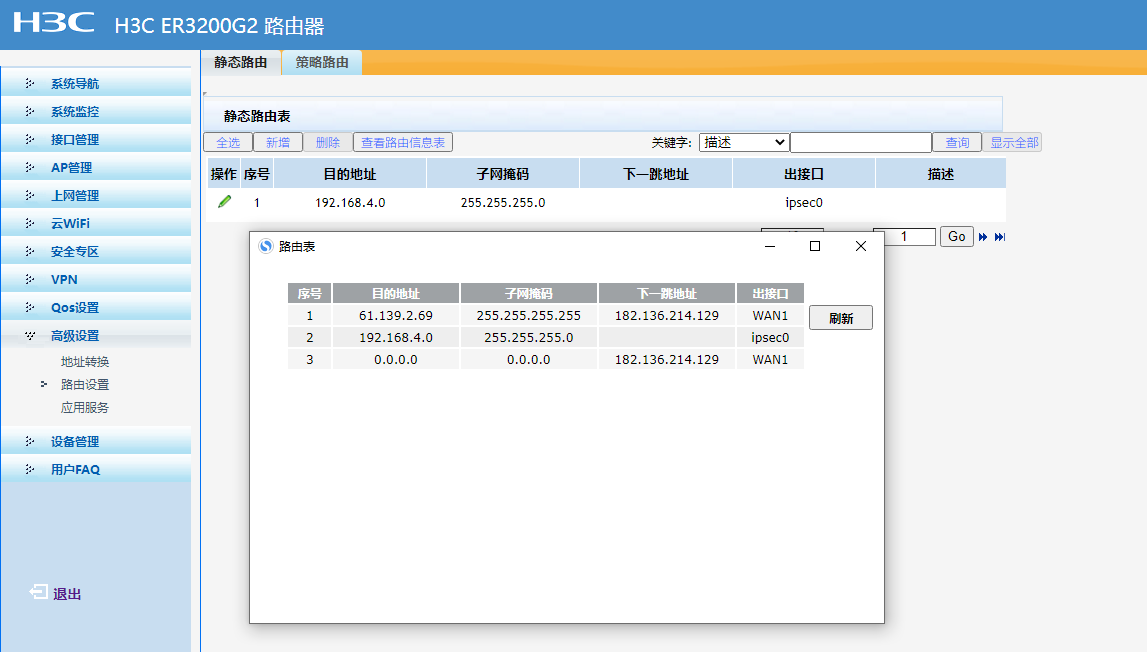1147x652 pixels.
Task: Click the green pencil edit icon for route 1
Action: 225,201
